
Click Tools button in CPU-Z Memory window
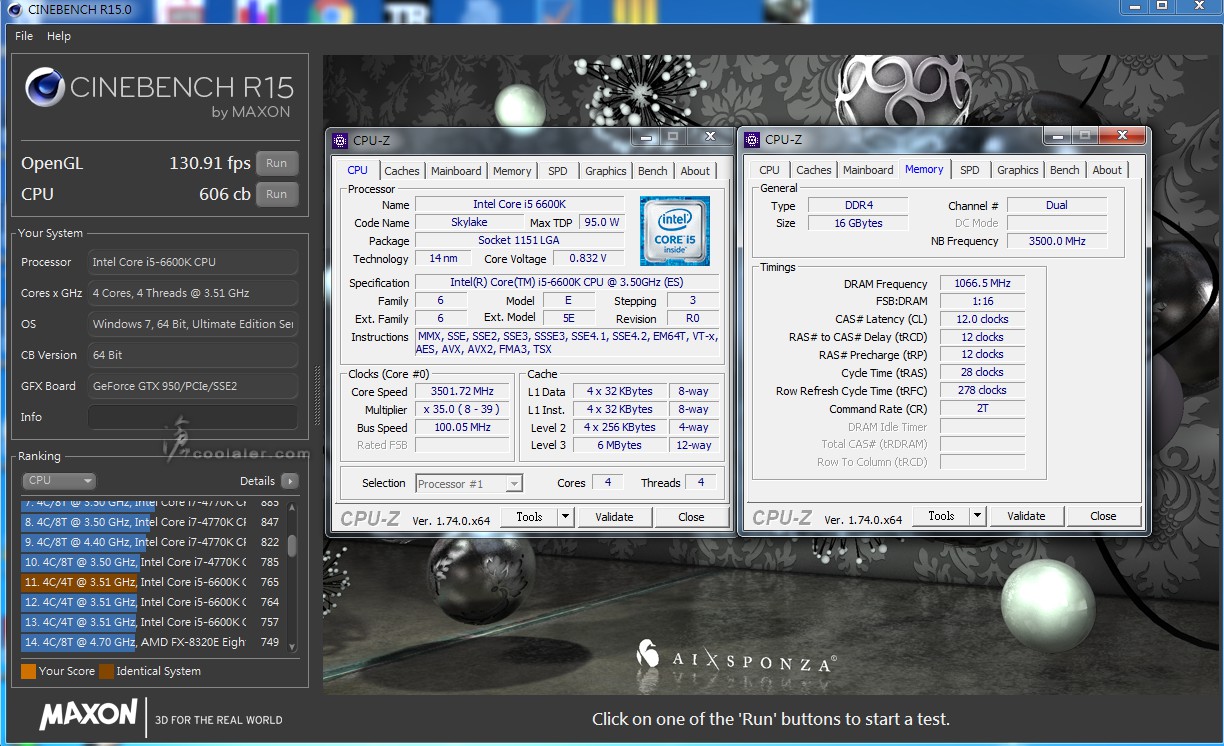pyautogui.click(x=941, y=516)
